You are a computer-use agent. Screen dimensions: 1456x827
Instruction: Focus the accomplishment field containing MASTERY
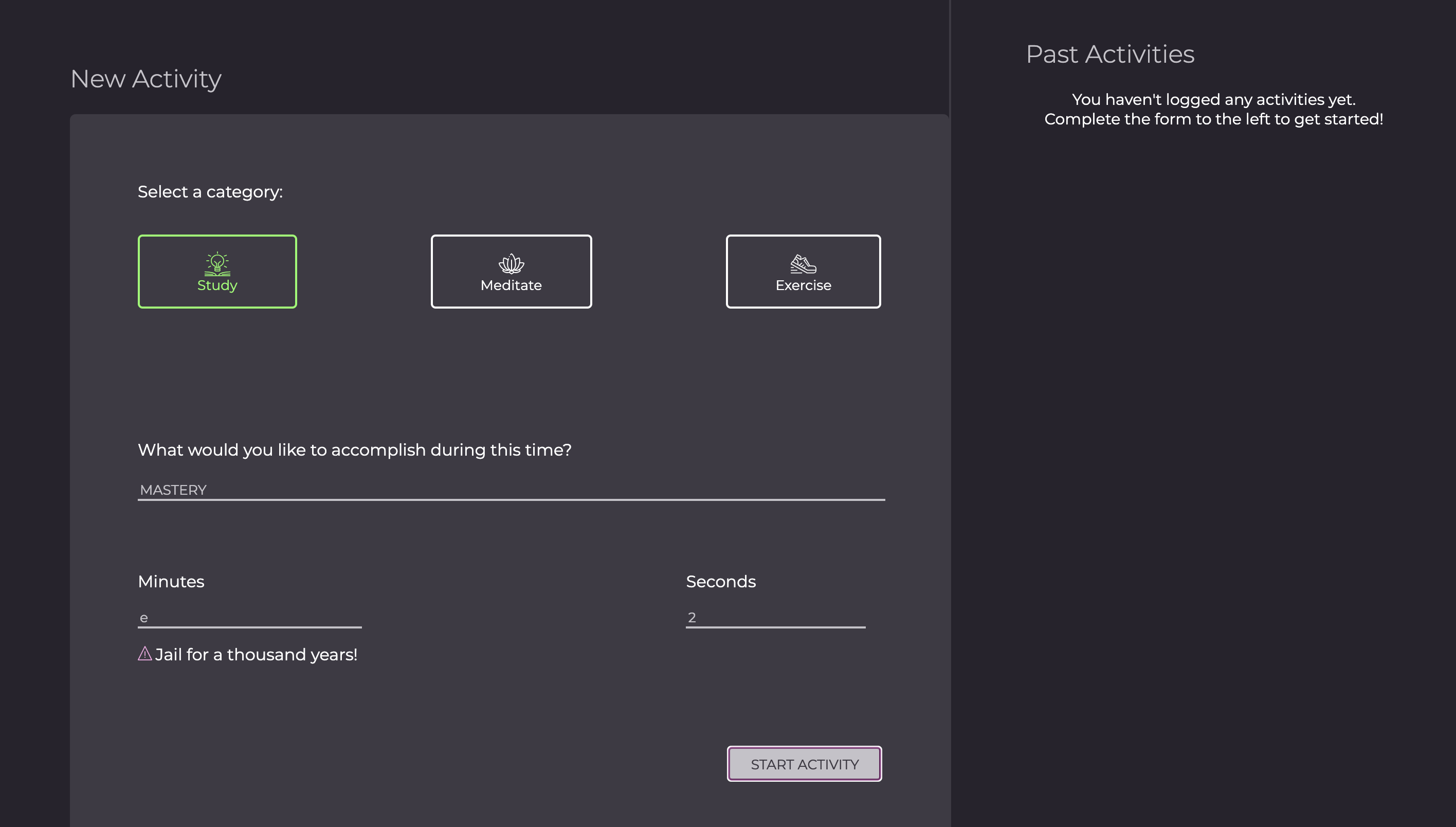(511, 490)
